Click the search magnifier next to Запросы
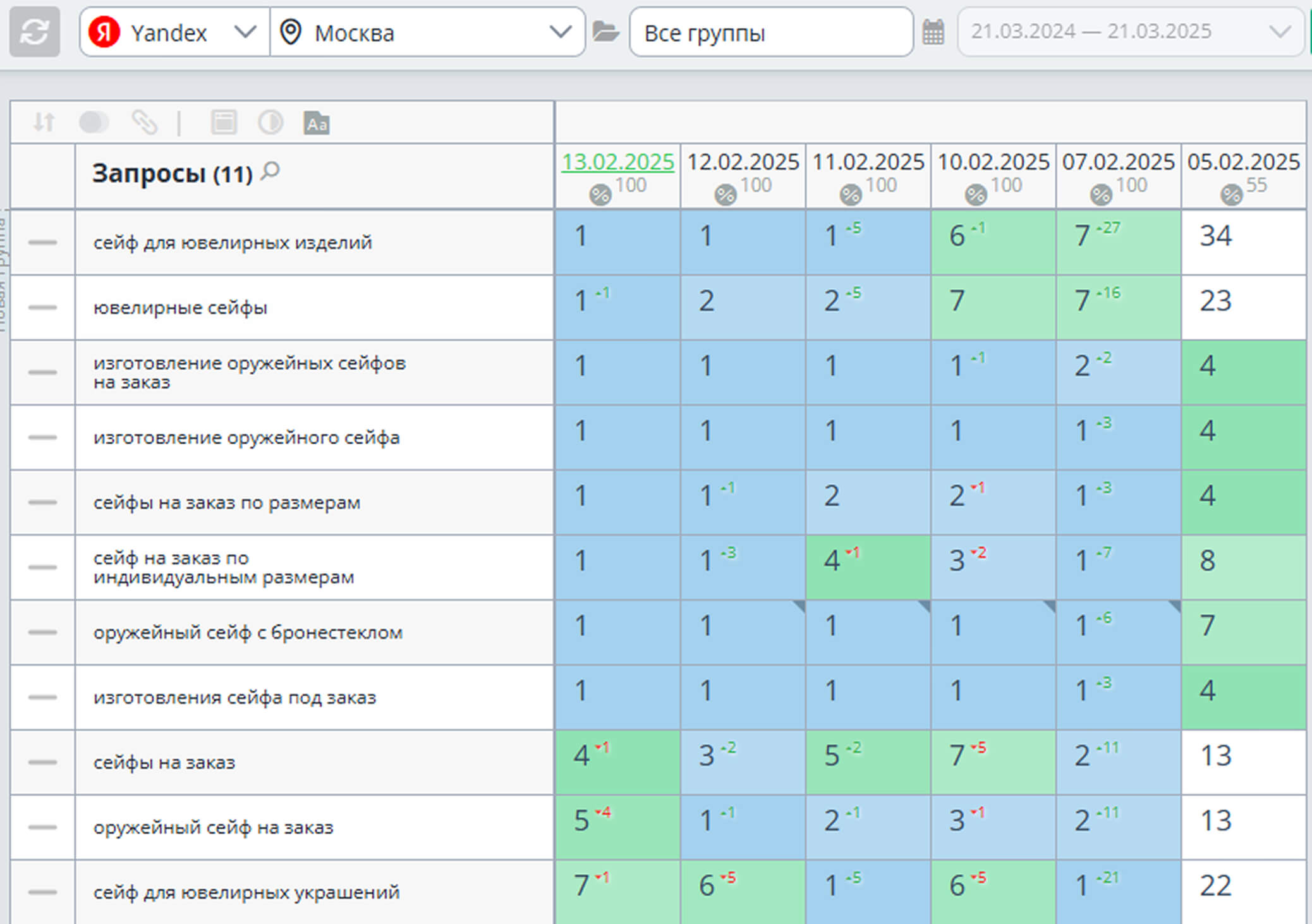Viewport: 1312px width, 924px height. (270, 170)
